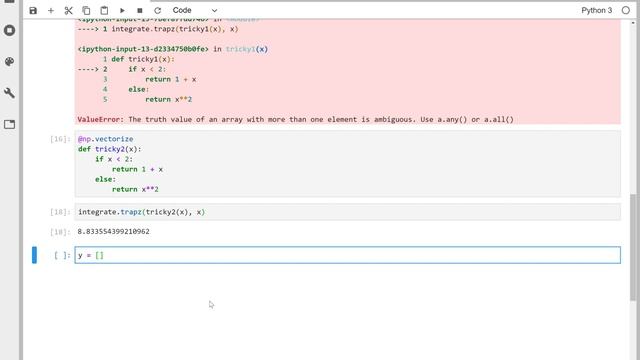Viewport: 640px width, 360px height.
Task: Select the ValueError message text
Action: pos(296,120)
